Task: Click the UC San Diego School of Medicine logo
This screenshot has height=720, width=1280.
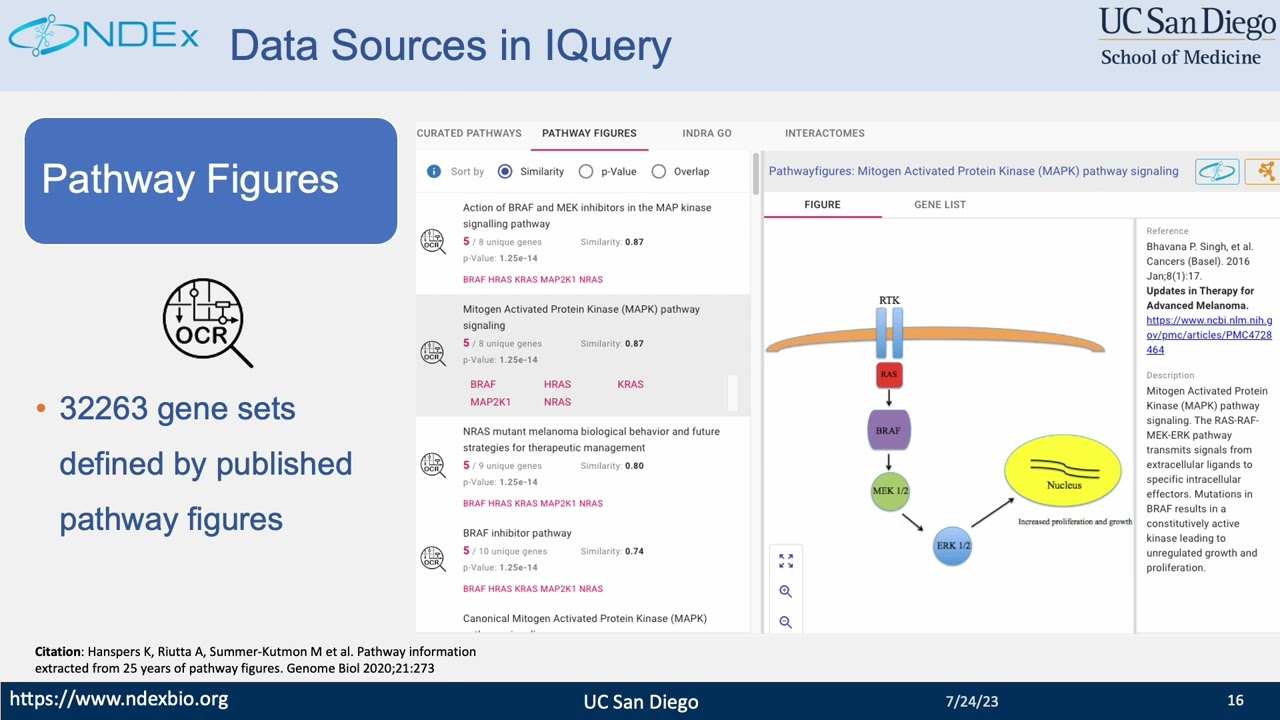Action: pos(1187,37)
